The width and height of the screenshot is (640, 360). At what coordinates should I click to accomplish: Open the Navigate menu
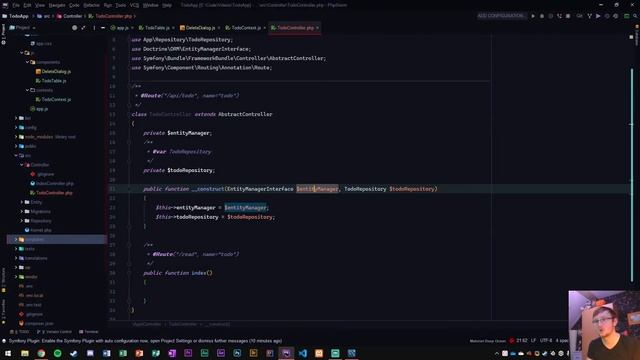pyautogui.click(x=57, y=5)
